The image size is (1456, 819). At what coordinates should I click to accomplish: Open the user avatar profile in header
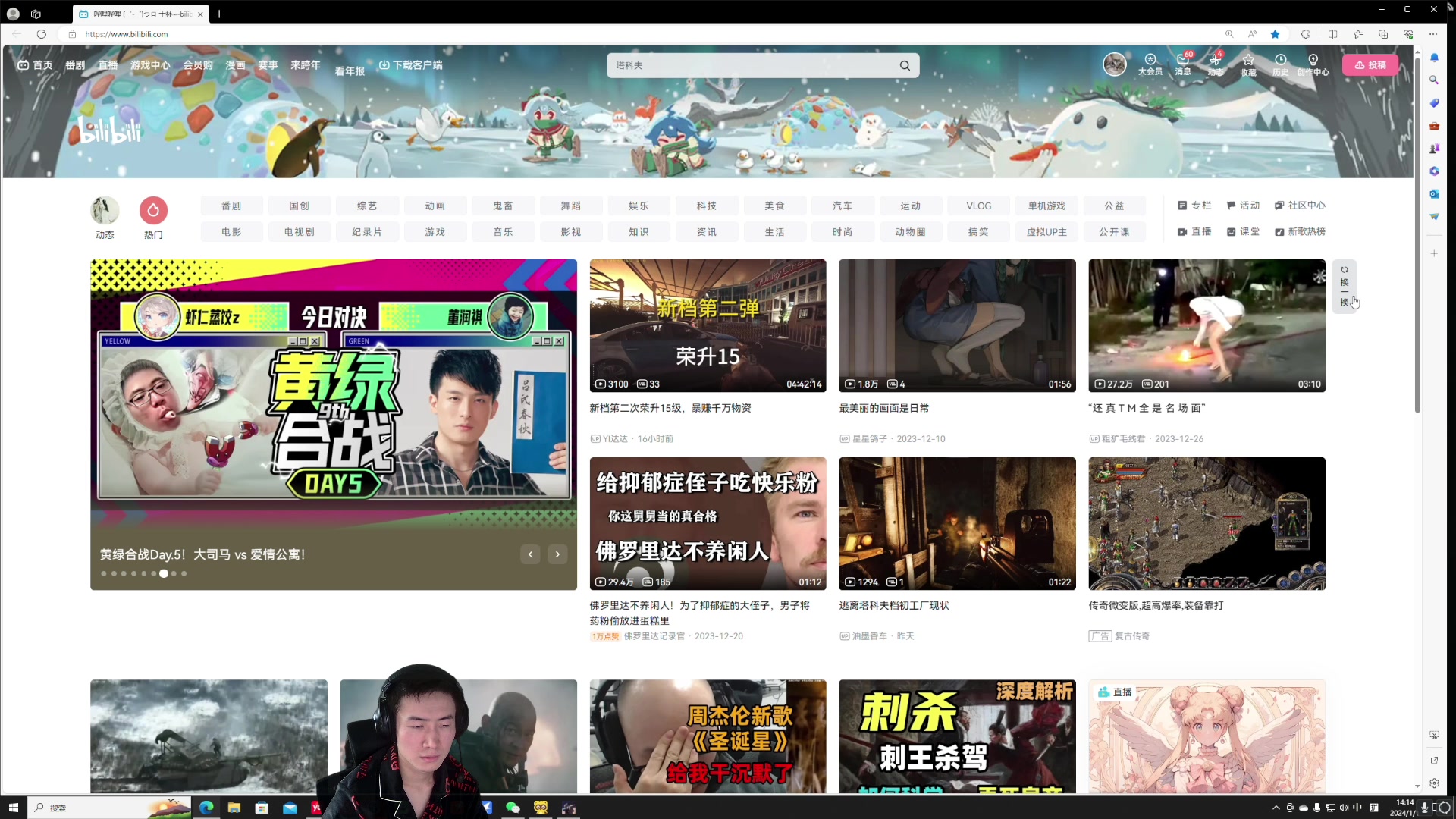tap(1114, 64)
